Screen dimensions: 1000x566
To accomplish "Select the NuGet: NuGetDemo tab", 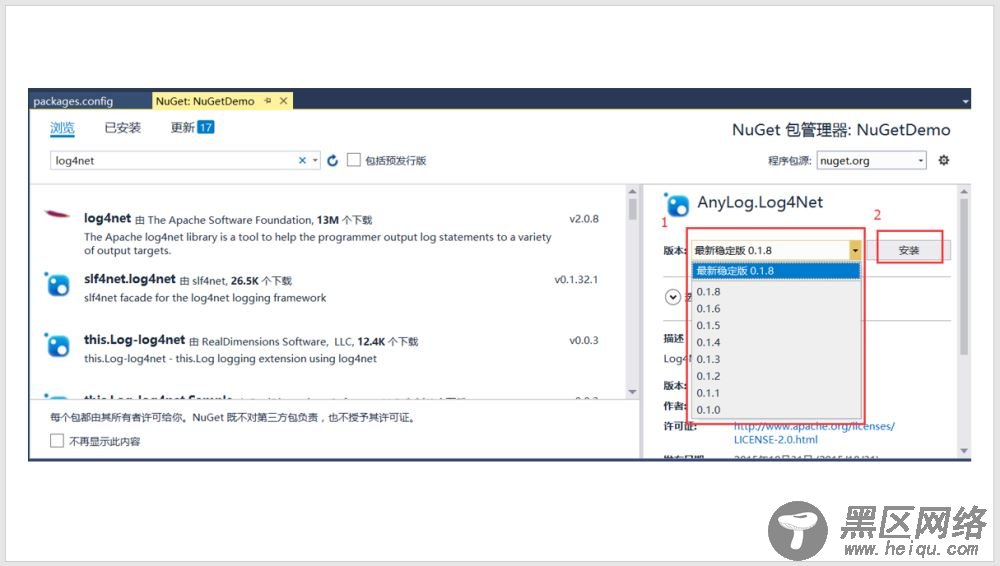I will click(x=205, y=101).
